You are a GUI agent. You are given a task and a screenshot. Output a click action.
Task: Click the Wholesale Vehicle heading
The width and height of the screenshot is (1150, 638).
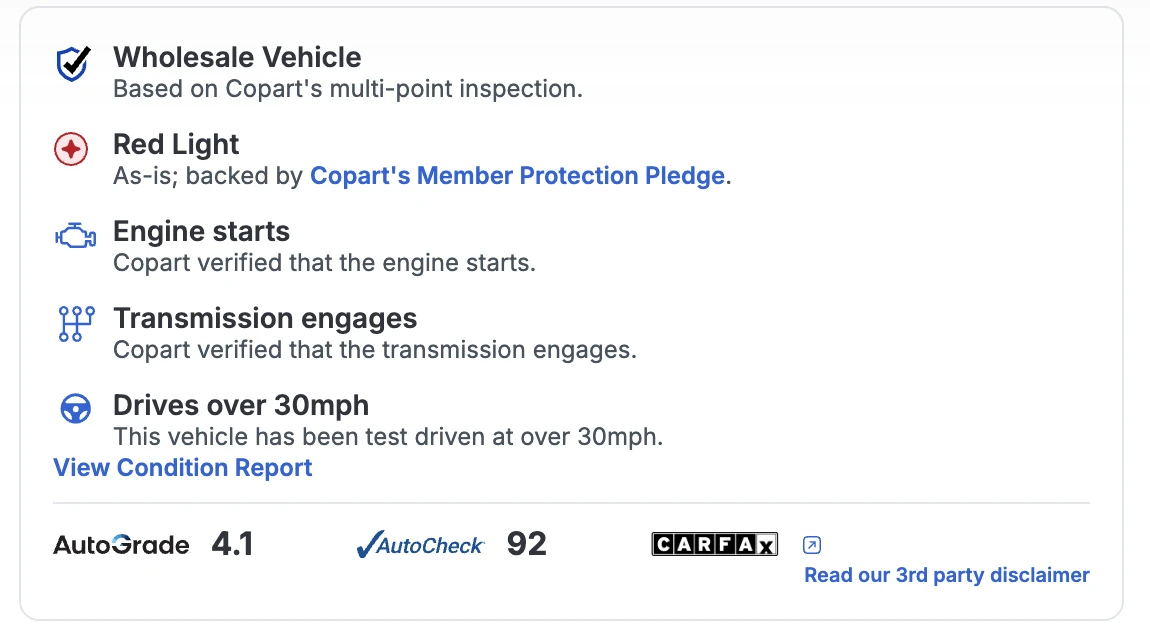tap(237, 57)
